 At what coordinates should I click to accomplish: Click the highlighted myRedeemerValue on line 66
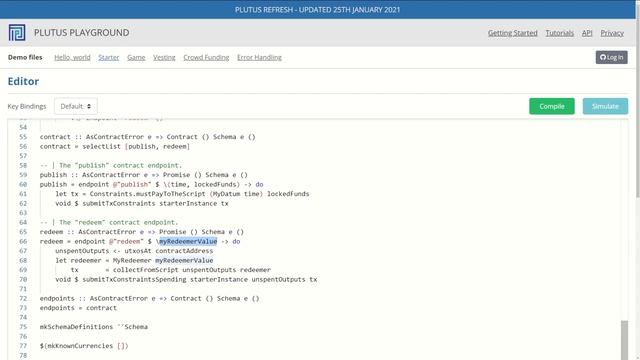pyautogui.click(x=188, y=241)
